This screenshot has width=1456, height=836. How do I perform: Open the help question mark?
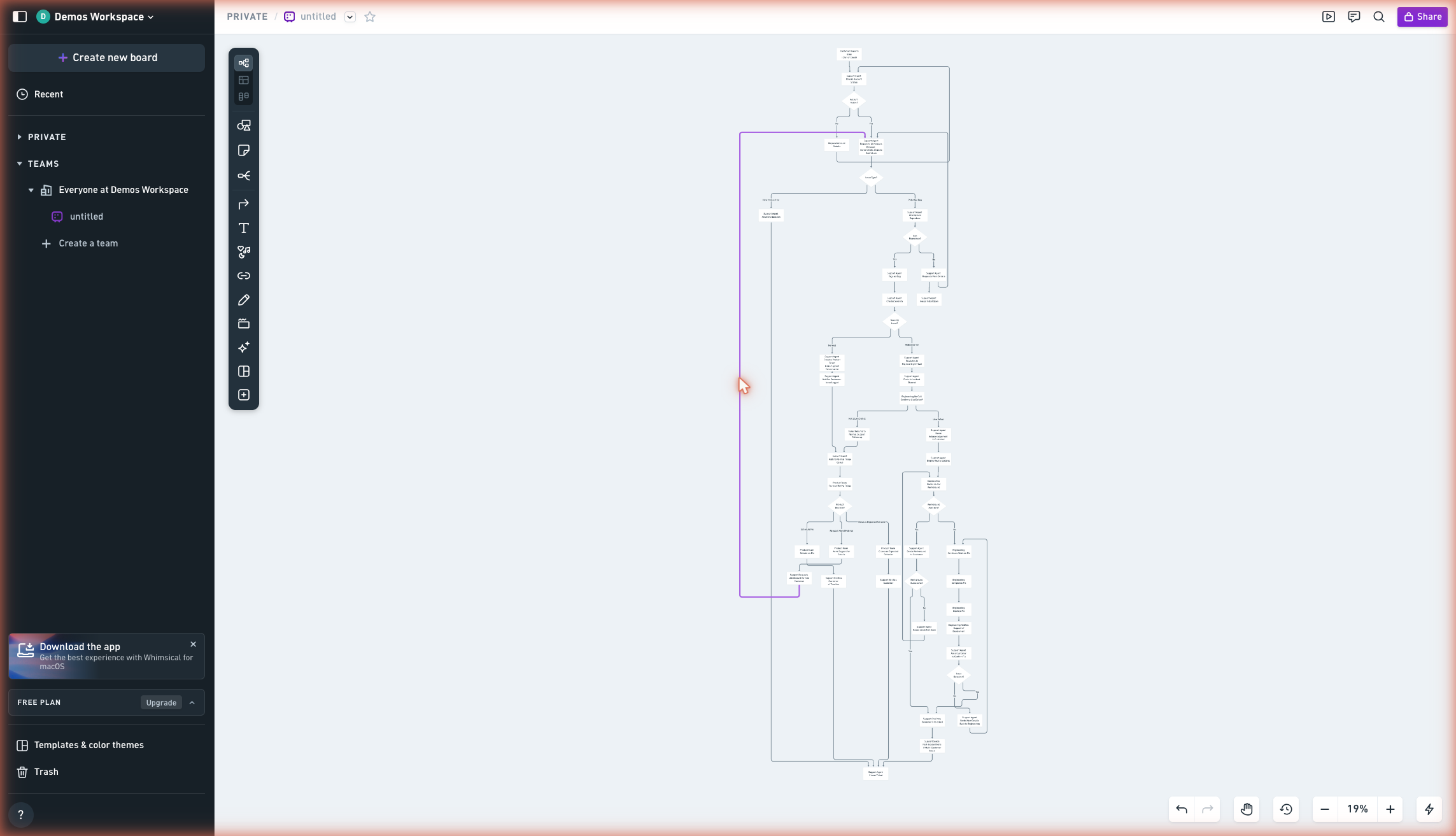20,814
